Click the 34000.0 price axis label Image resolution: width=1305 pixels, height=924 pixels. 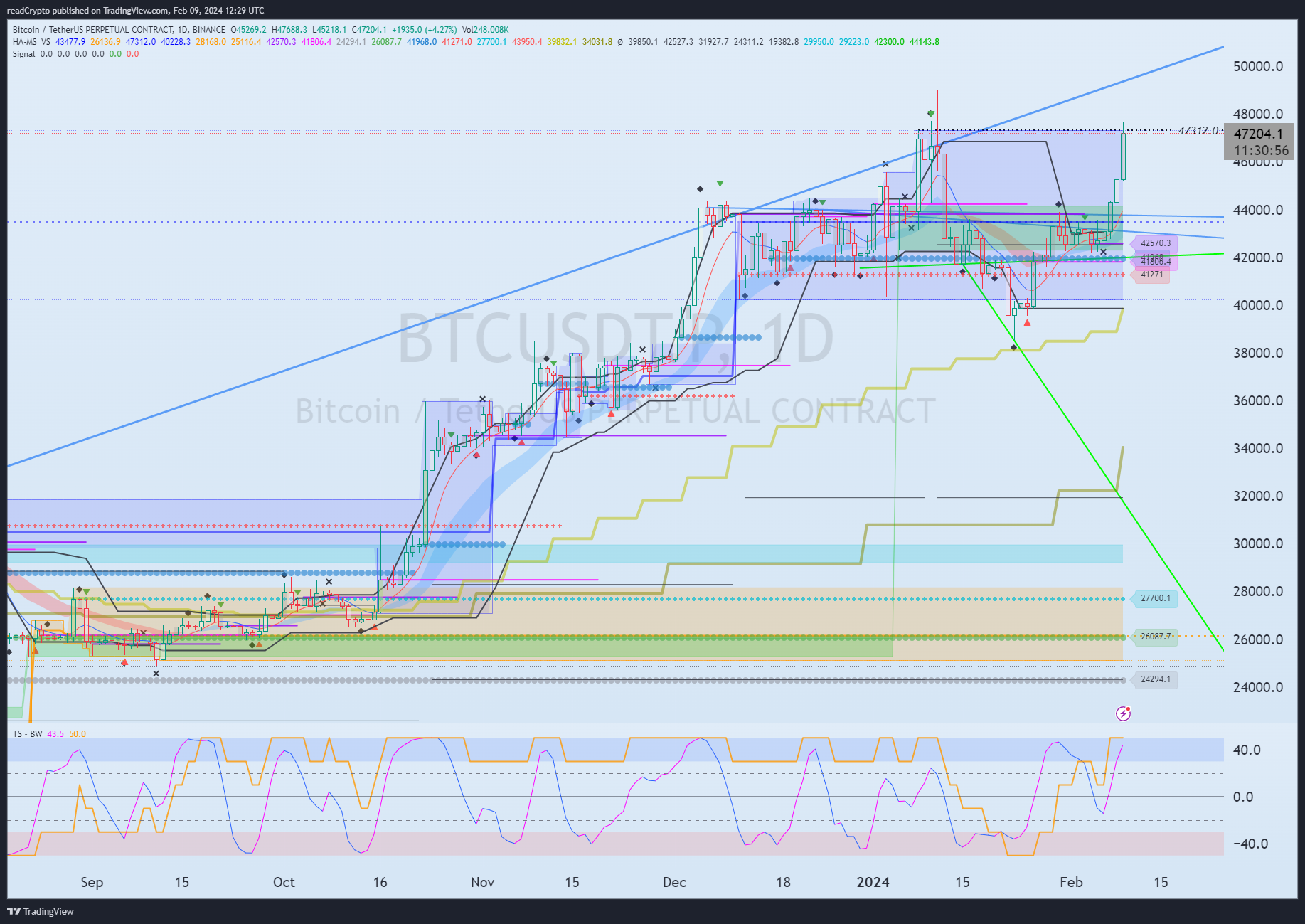click(1258, 448)
